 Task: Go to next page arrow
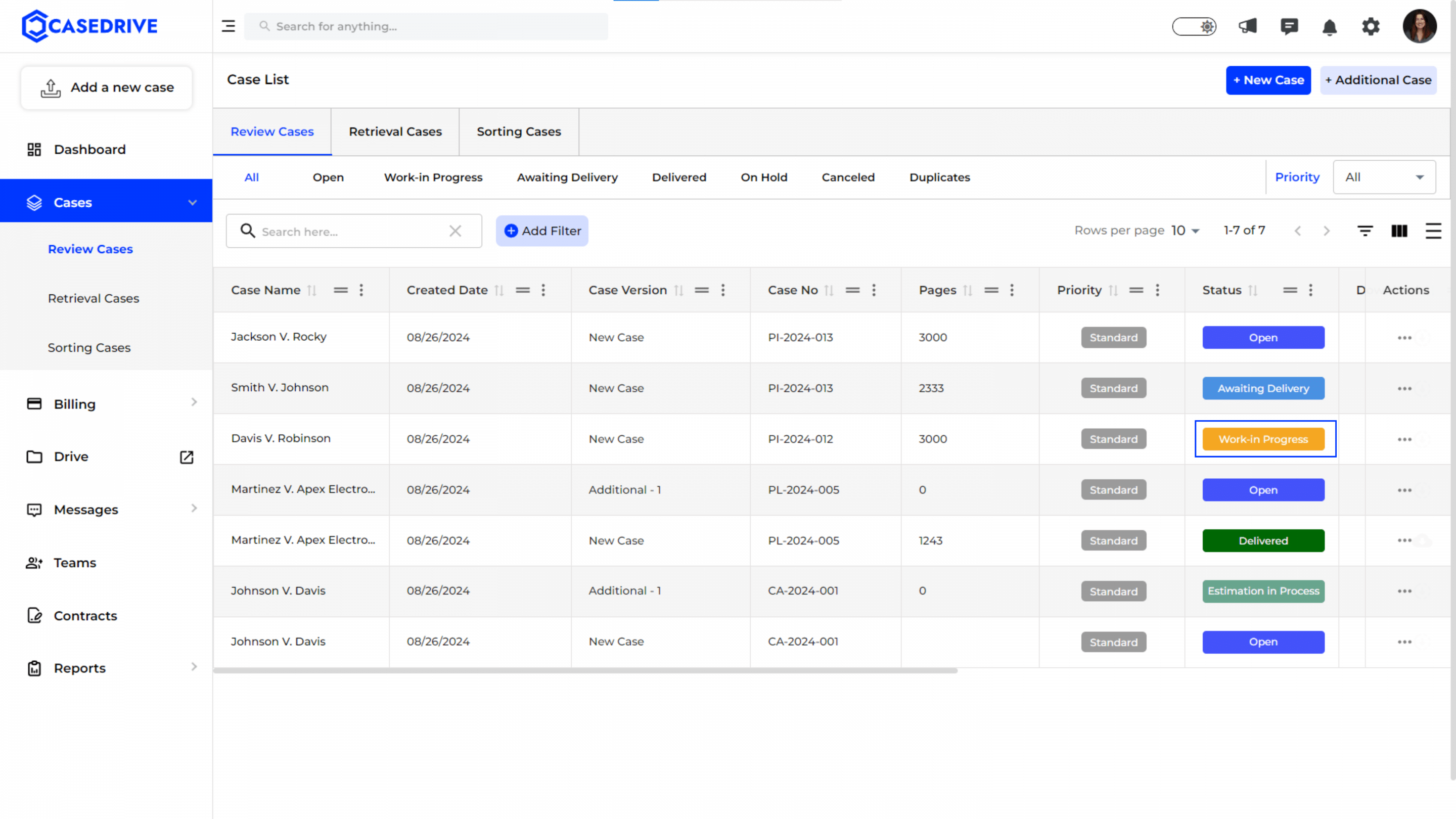(x=1327, y=231)
